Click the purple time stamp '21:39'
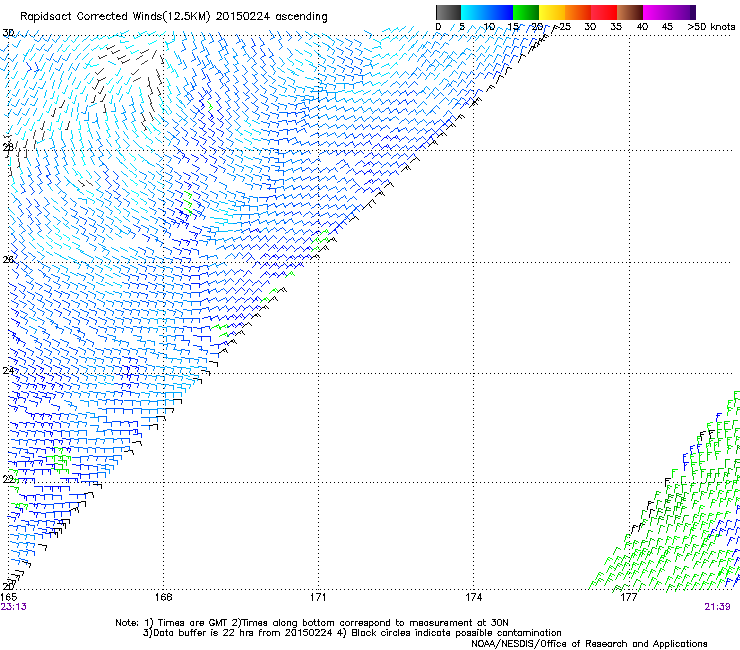740x650 pixels. [x=717, y=607]
